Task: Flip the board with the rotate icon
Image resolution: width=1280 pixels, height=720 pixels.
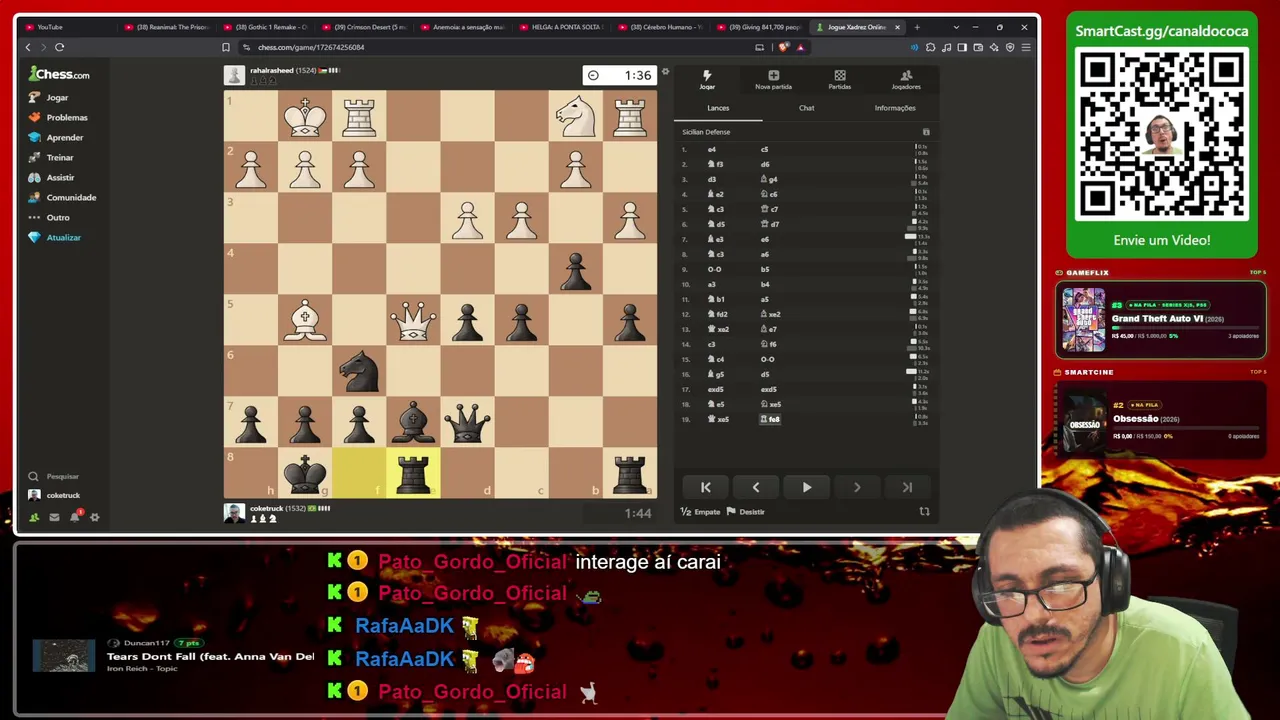Action: [x=924, y=512]
